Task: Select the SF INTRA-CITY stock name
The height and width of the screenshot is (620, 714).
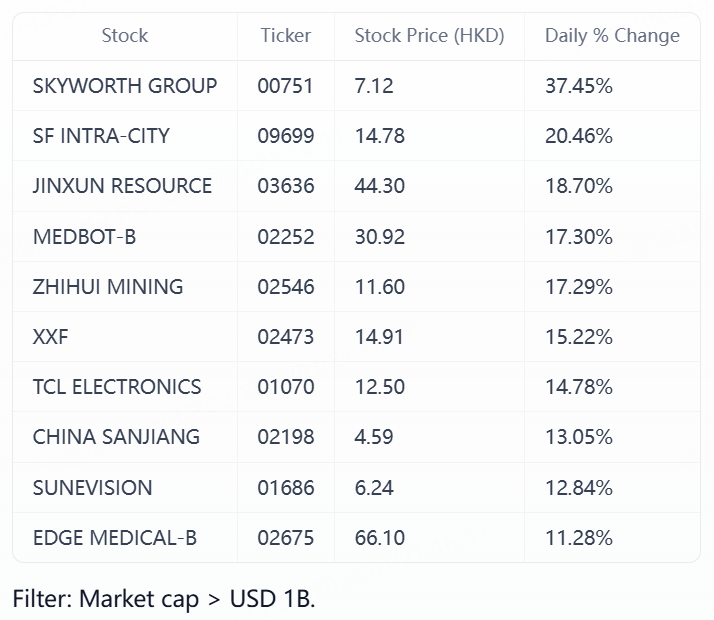Action: pos(101,136)
